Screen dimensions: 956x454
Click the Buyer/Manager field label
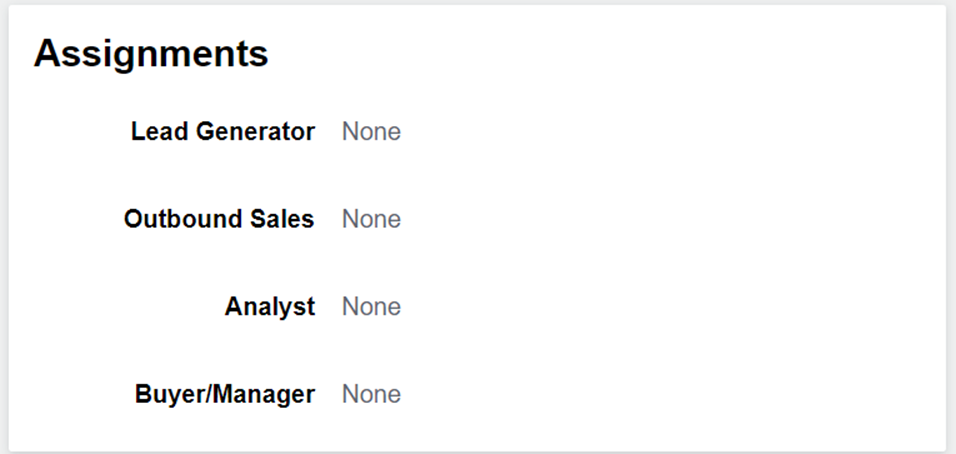coord(224,394)
